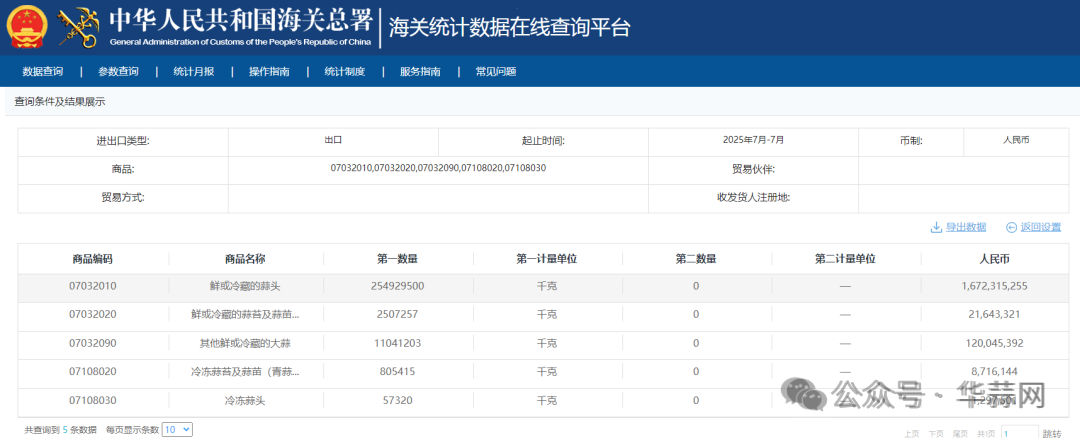Click the 贸易方式 label
Viewport: 1080px width, 438px height.
tap(123, 198)
